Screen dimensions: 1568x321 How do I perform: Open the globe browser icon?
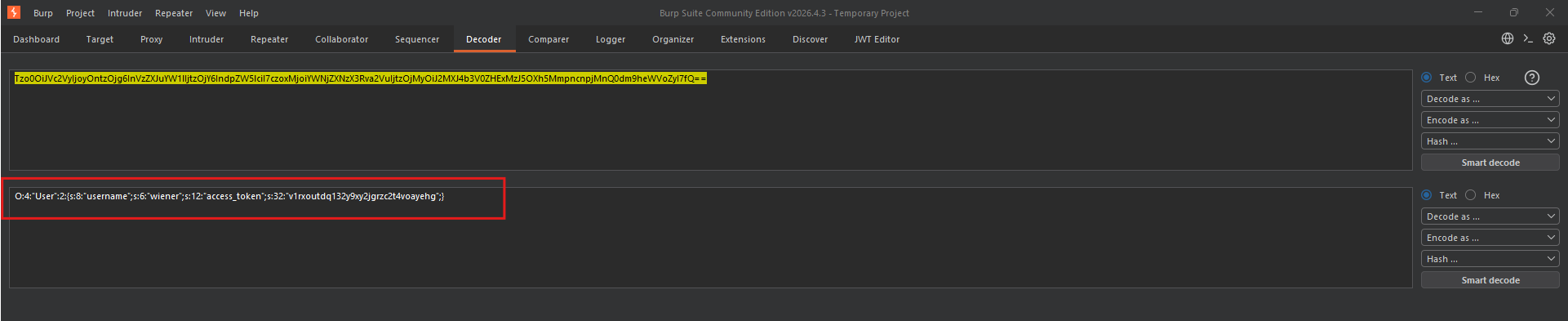pyautogui.click(x=1508, y=38)
